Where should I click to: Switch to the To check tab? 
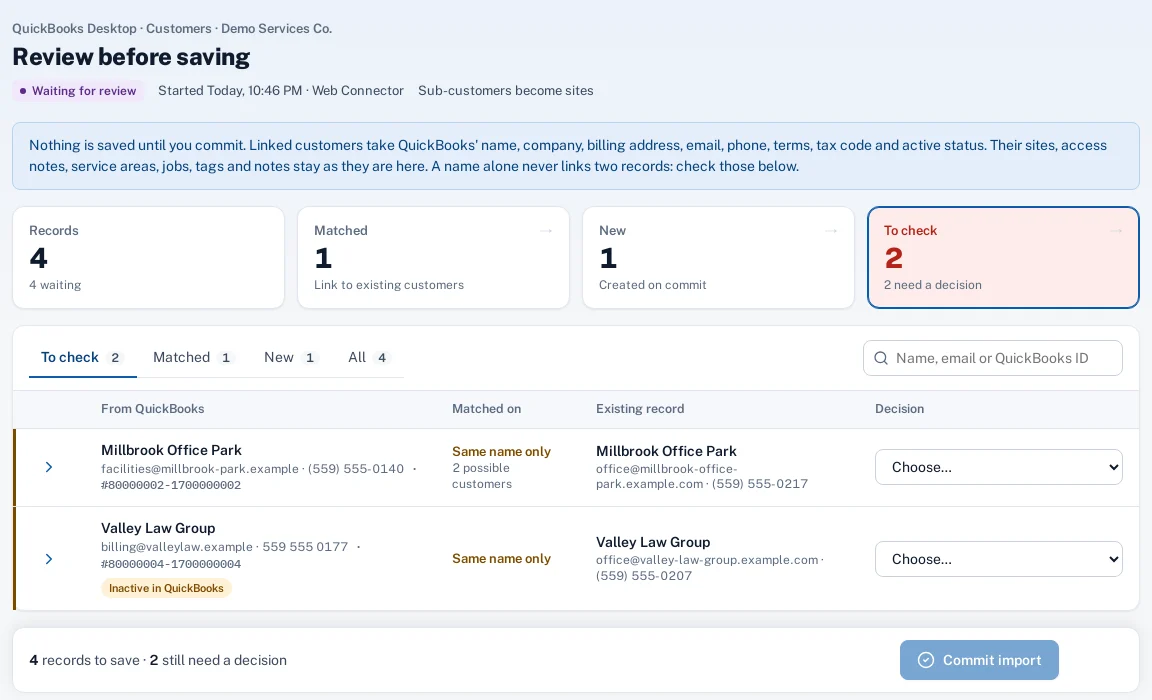pos(82,358)
